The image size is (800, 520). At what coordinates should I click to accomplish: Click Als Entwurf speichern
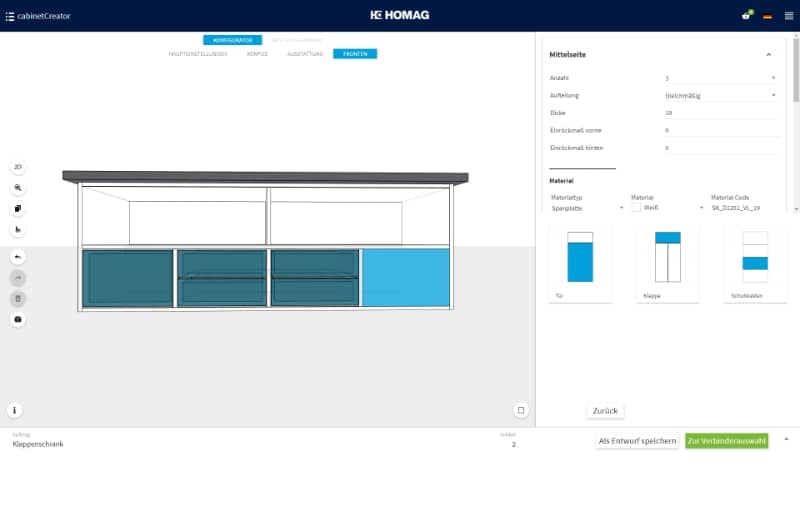(637, 441)
